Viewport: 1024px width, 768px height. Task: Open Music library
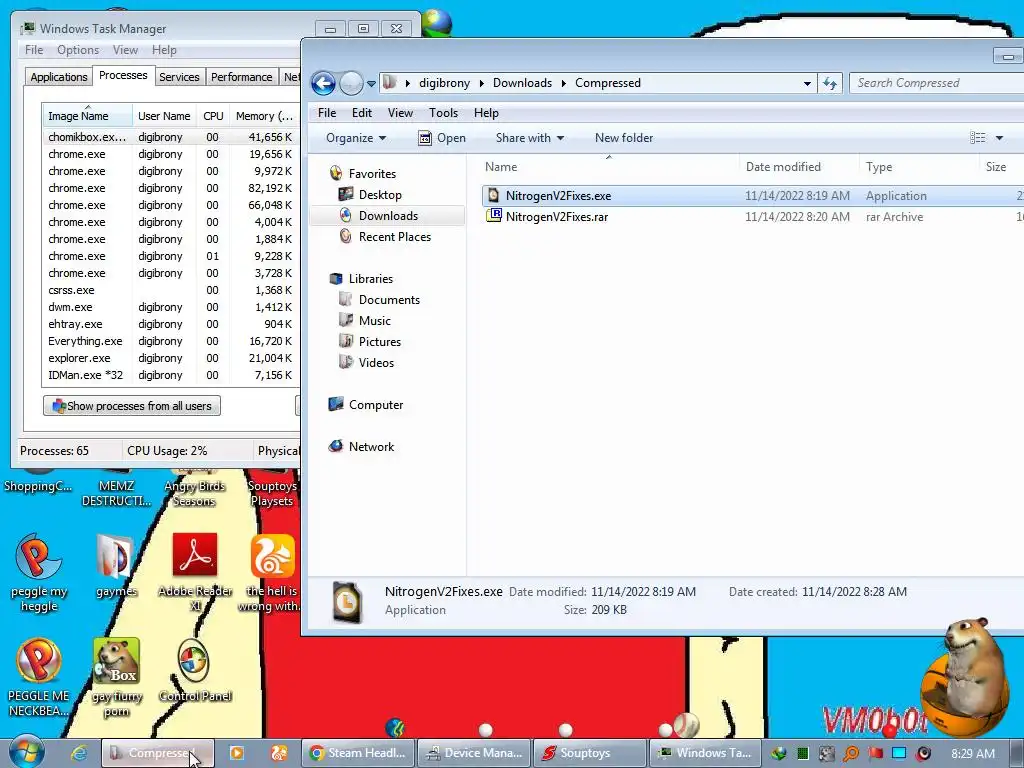pos(374,321)
